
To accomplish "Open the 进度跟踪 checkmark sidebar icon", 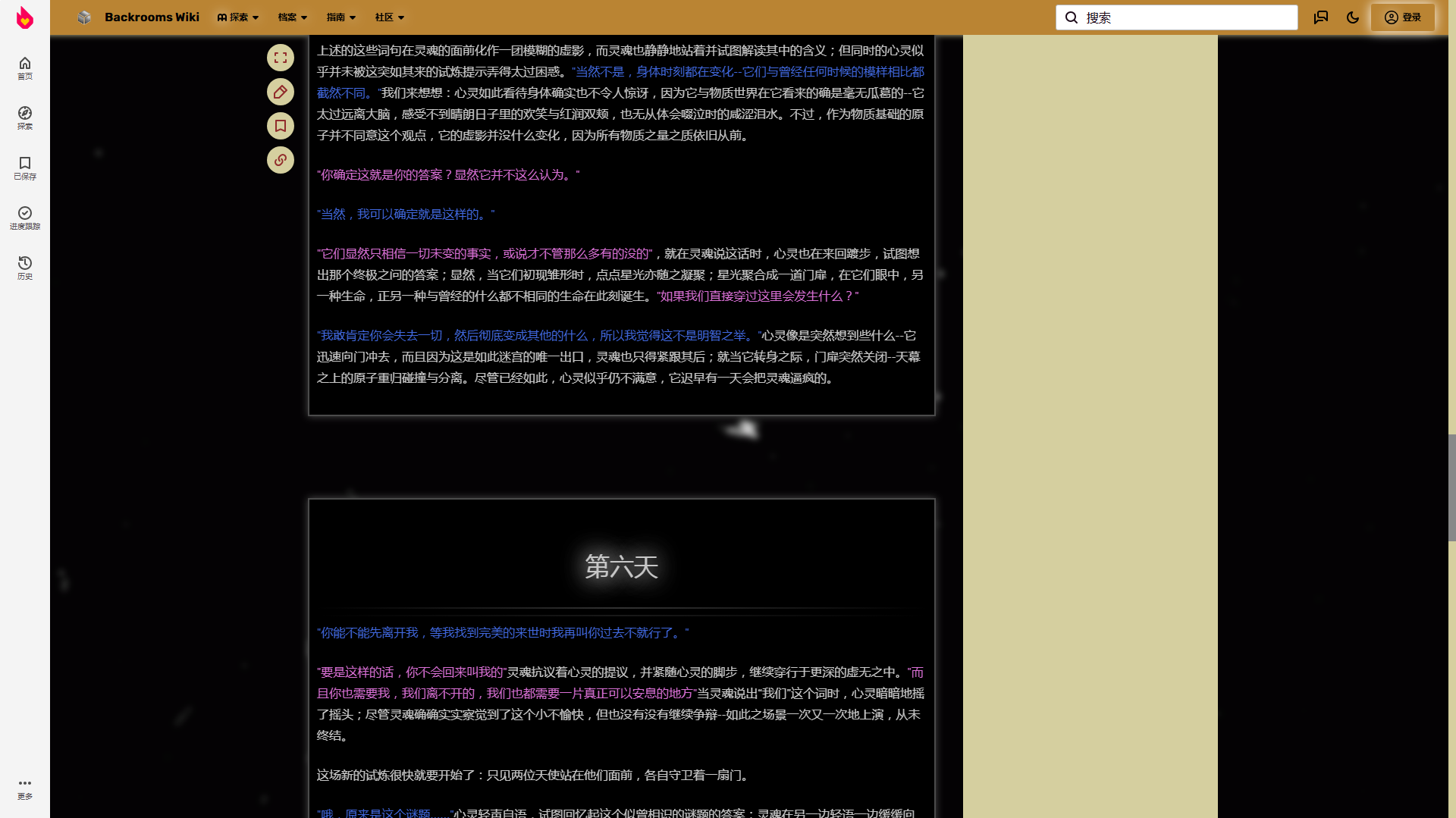I will 25,218.
